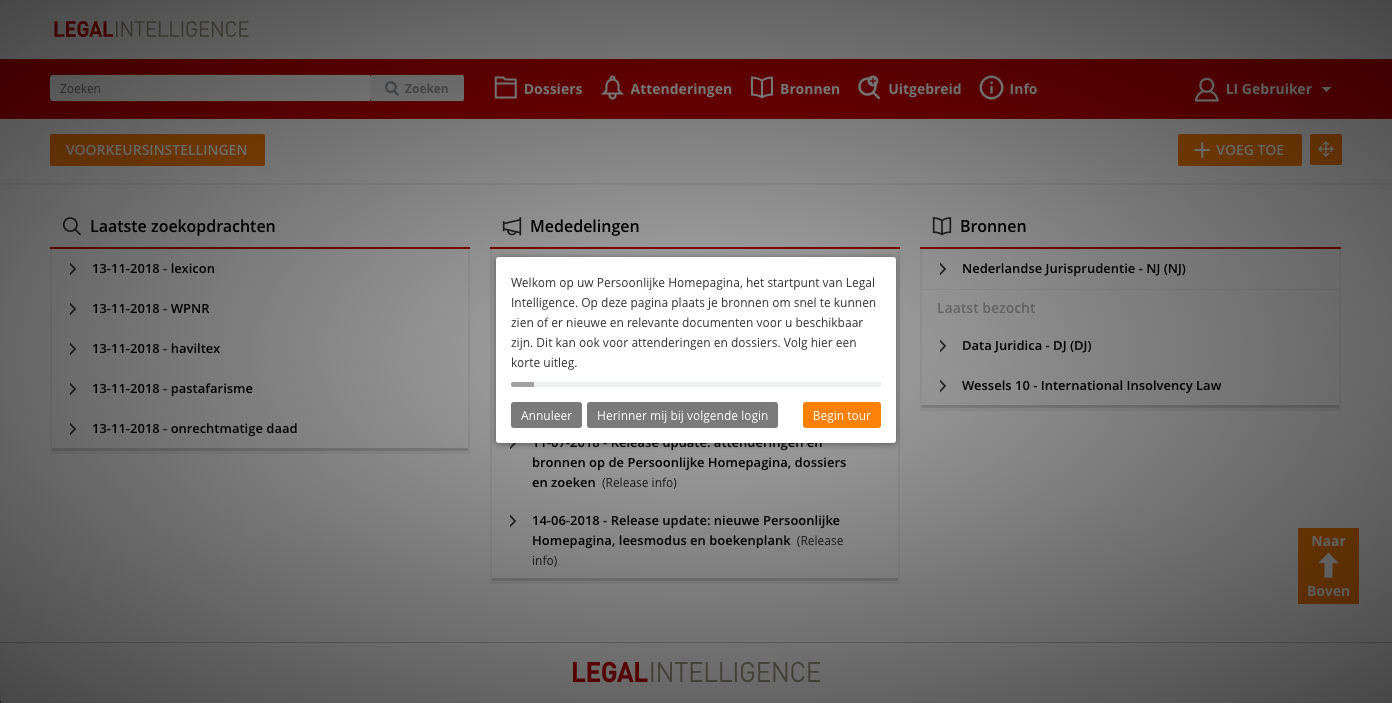Expand the onrechtmatige daad search chevron

[x=73, y=429]
